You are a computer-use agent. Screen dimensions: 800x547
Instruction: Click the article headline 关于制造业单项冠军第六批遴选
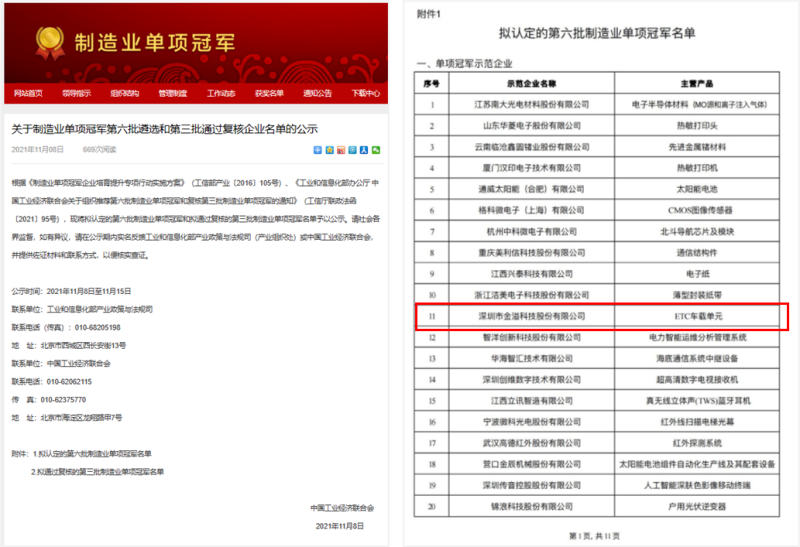165,129
